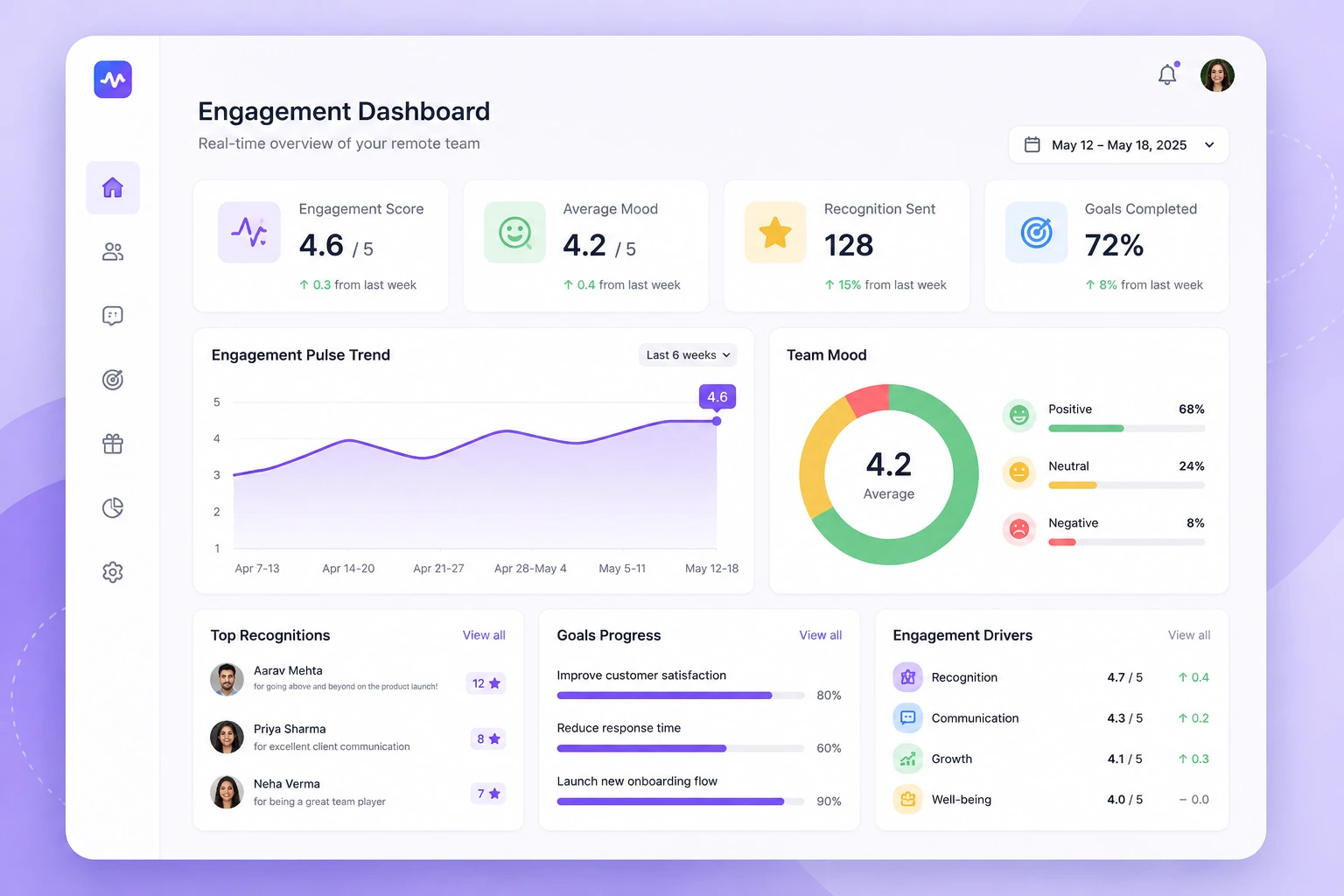Open the user profile avatar

(1217, 75)
